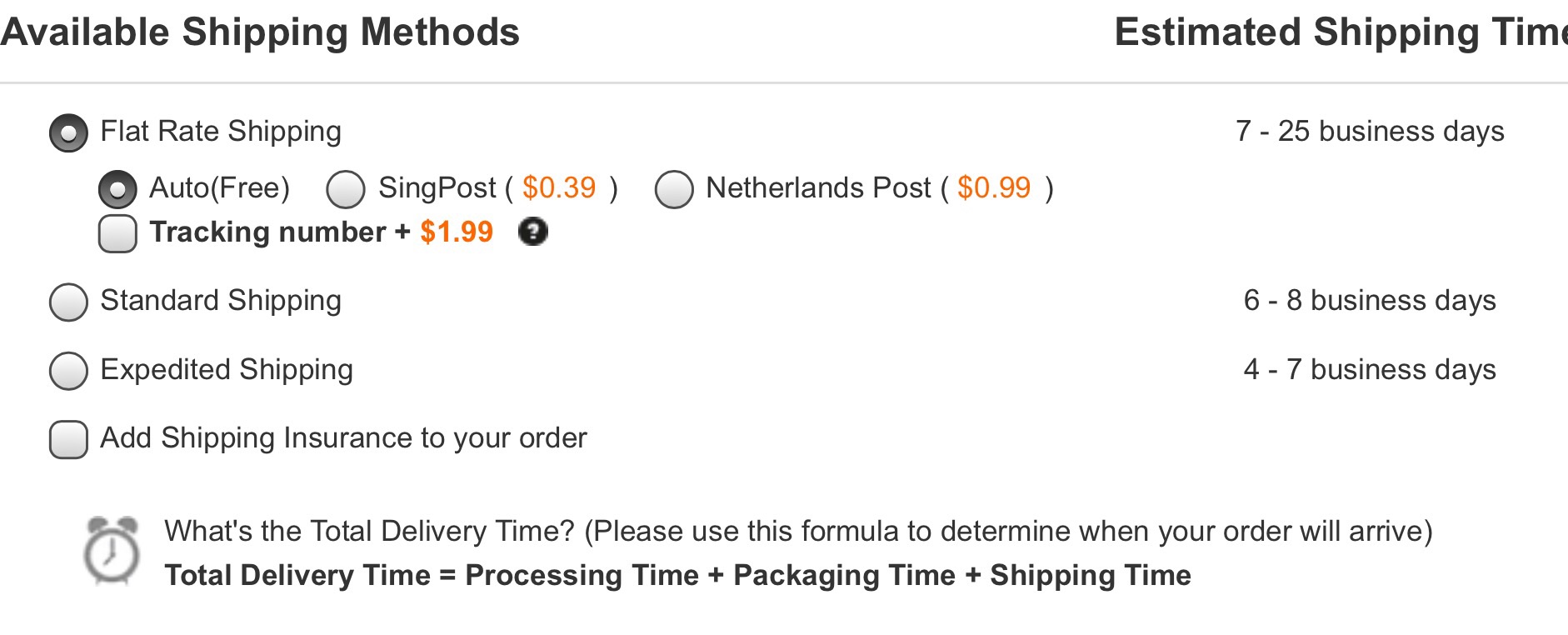The width and height of the screenshot is (1568, 635).
Task: Click the 6 - 8 business days estimate
Action: pyautogui.click(x=1370, y=301)
